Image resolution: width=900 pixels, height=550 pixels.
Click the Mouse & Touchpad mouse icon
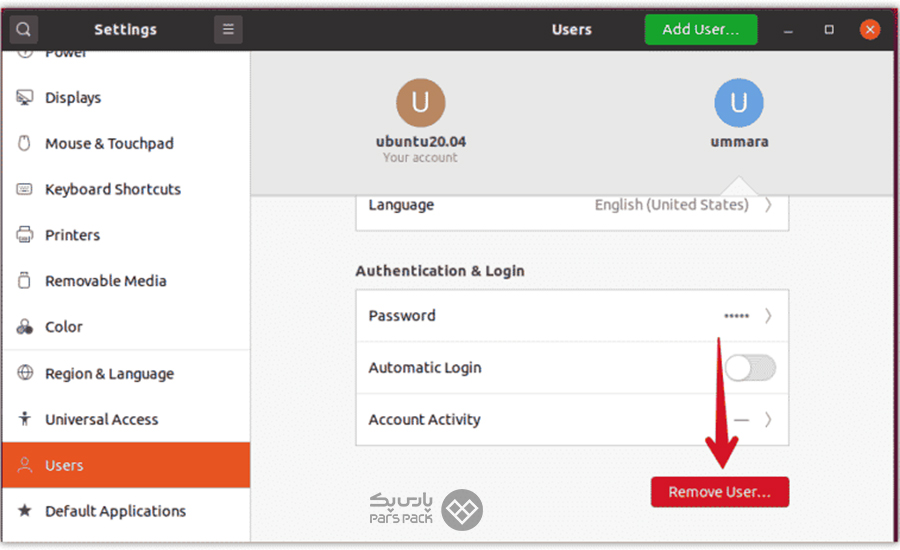coord(24,143)
